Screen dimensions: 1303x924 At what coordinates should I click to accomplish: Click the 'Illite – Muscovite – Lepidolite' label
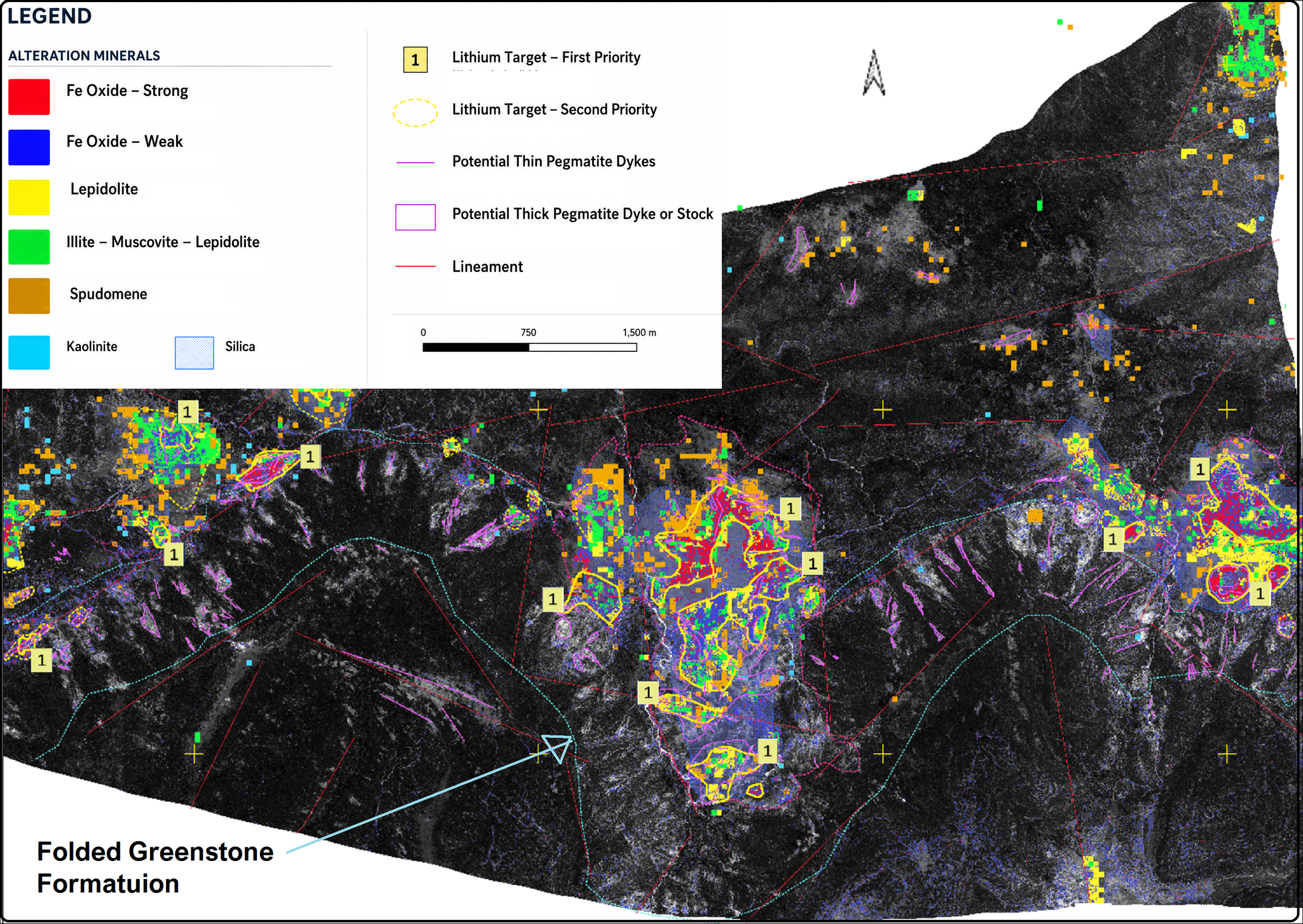163,242
